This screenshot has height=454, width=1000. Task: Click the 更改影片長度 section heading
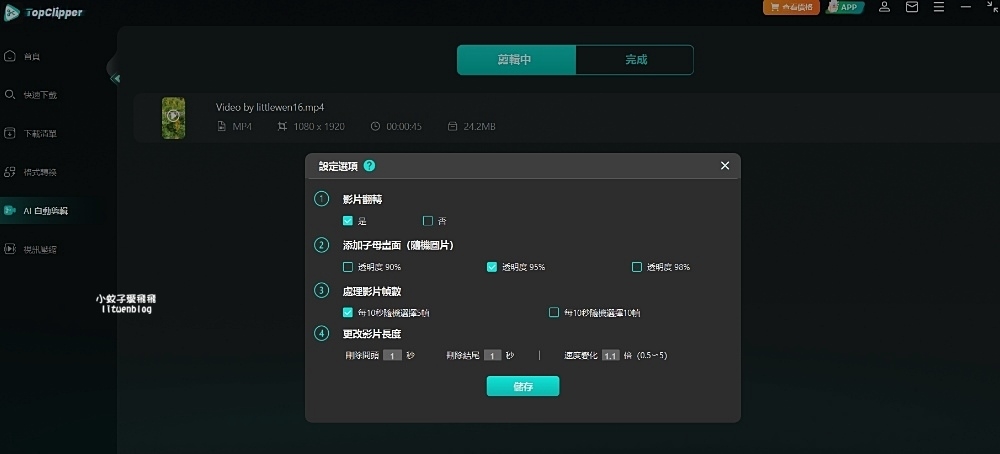(372, 333)
